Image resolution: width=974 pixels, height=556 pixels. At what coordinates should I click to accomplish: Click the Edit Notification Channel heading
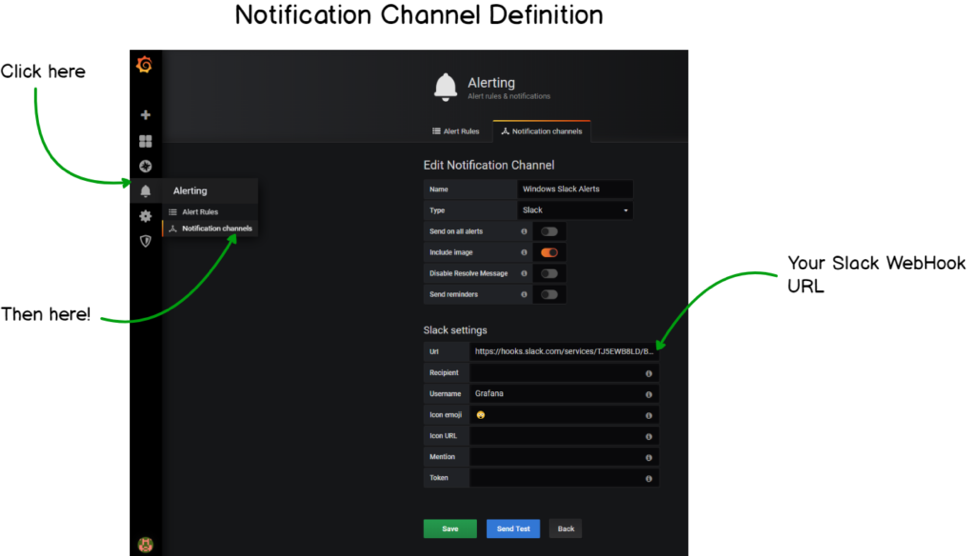tap(489, 165)
